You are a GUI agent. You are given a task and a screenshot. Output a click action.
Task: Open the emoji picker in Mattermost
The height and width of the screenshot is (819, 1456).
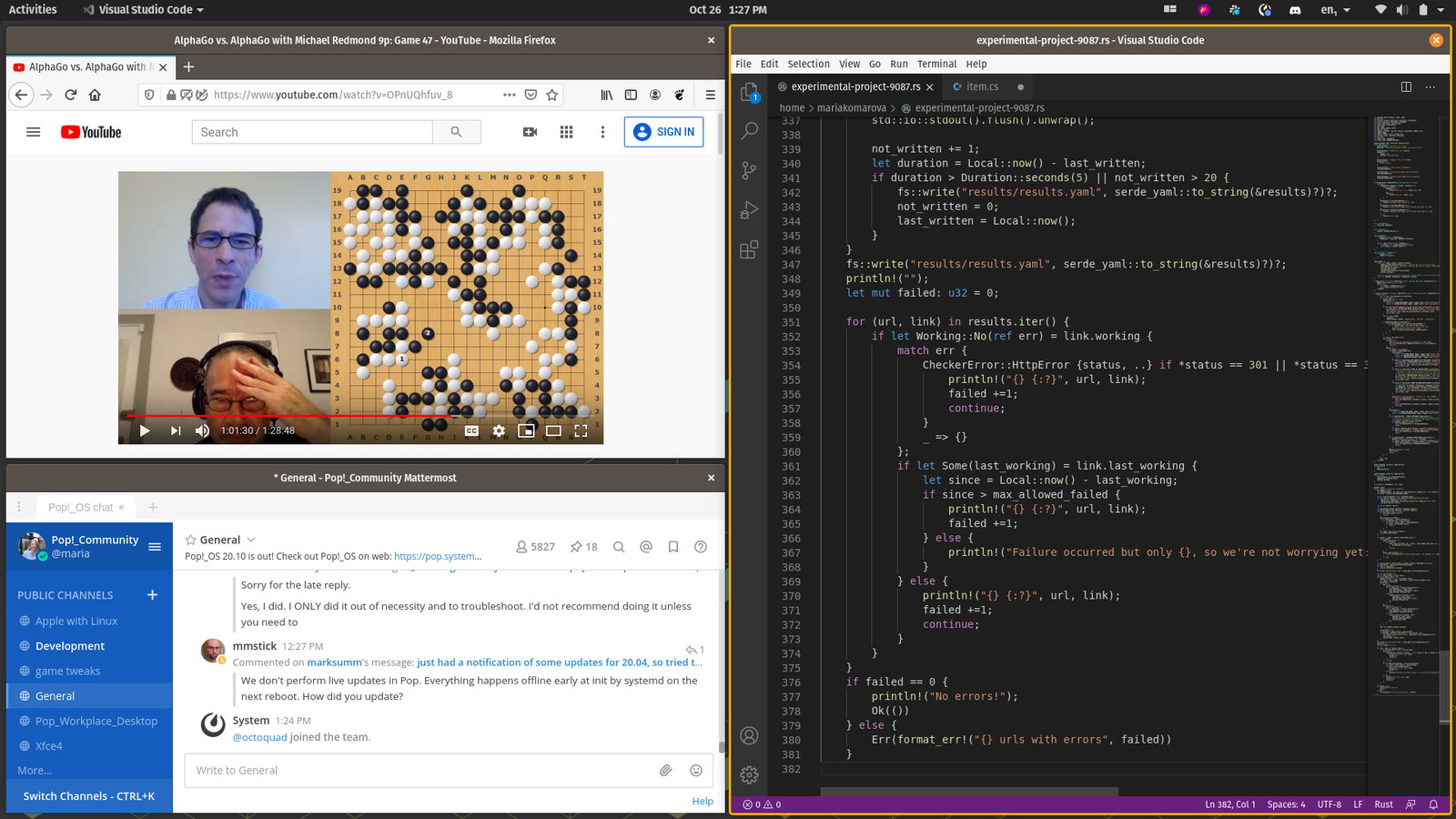pos(696,771)
